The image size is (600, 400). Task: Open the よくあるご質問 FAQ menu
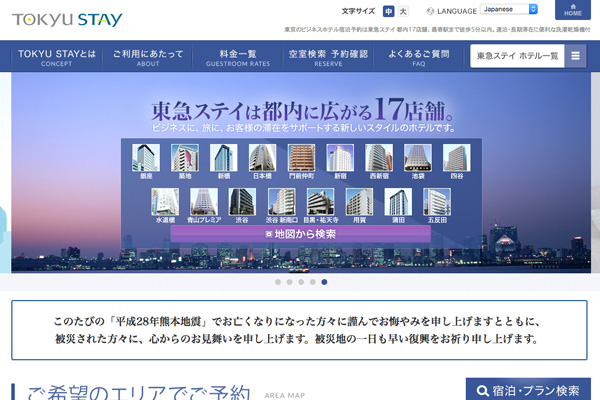pos(419,57)
